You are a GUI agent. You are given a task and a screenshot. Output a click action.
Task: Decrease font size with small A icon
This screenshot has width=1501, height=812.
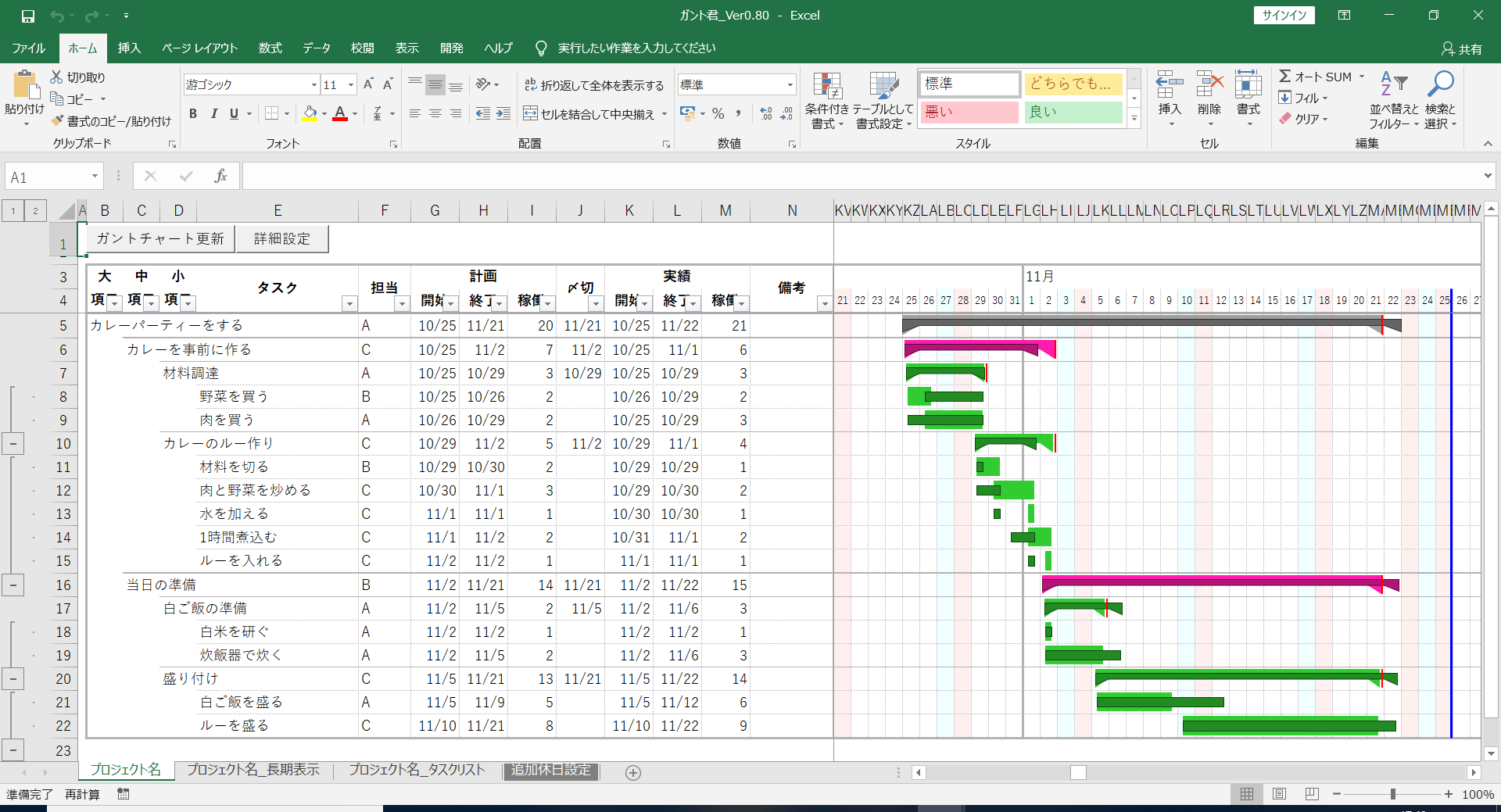click(388, 84)
